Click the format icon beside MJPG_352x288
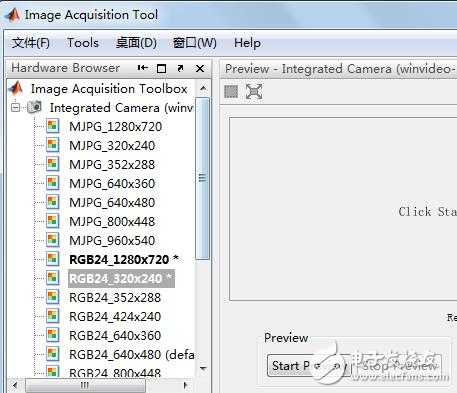 coord(53,164)
